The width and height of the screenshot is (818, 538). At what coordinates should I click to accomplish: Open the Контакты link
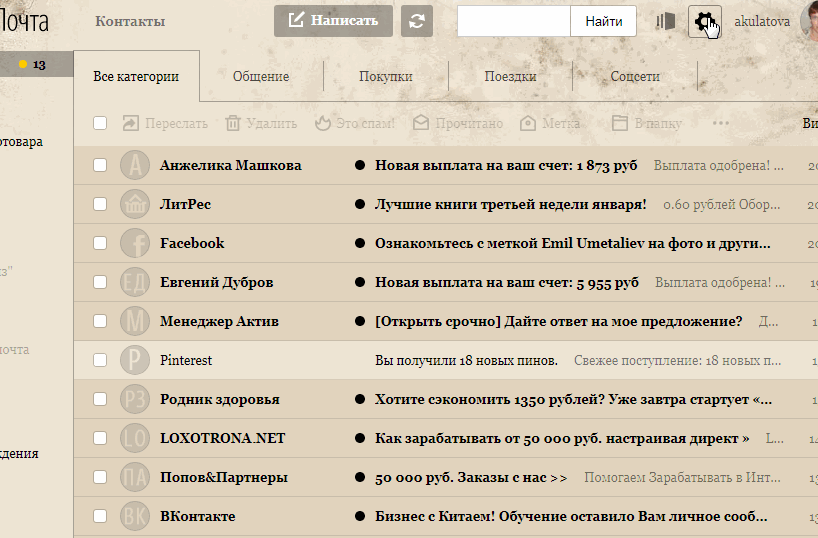pyautogui.click(x=130, y=21)
